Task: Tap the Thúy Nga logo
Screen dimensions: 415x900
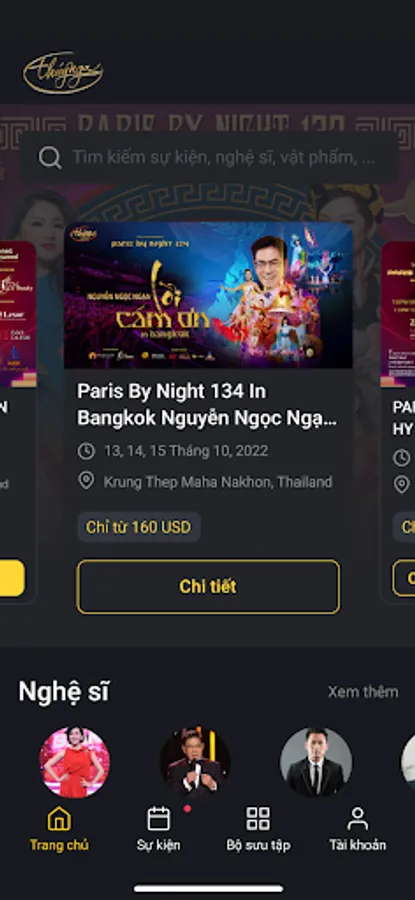Action: [x=63, y=73]
